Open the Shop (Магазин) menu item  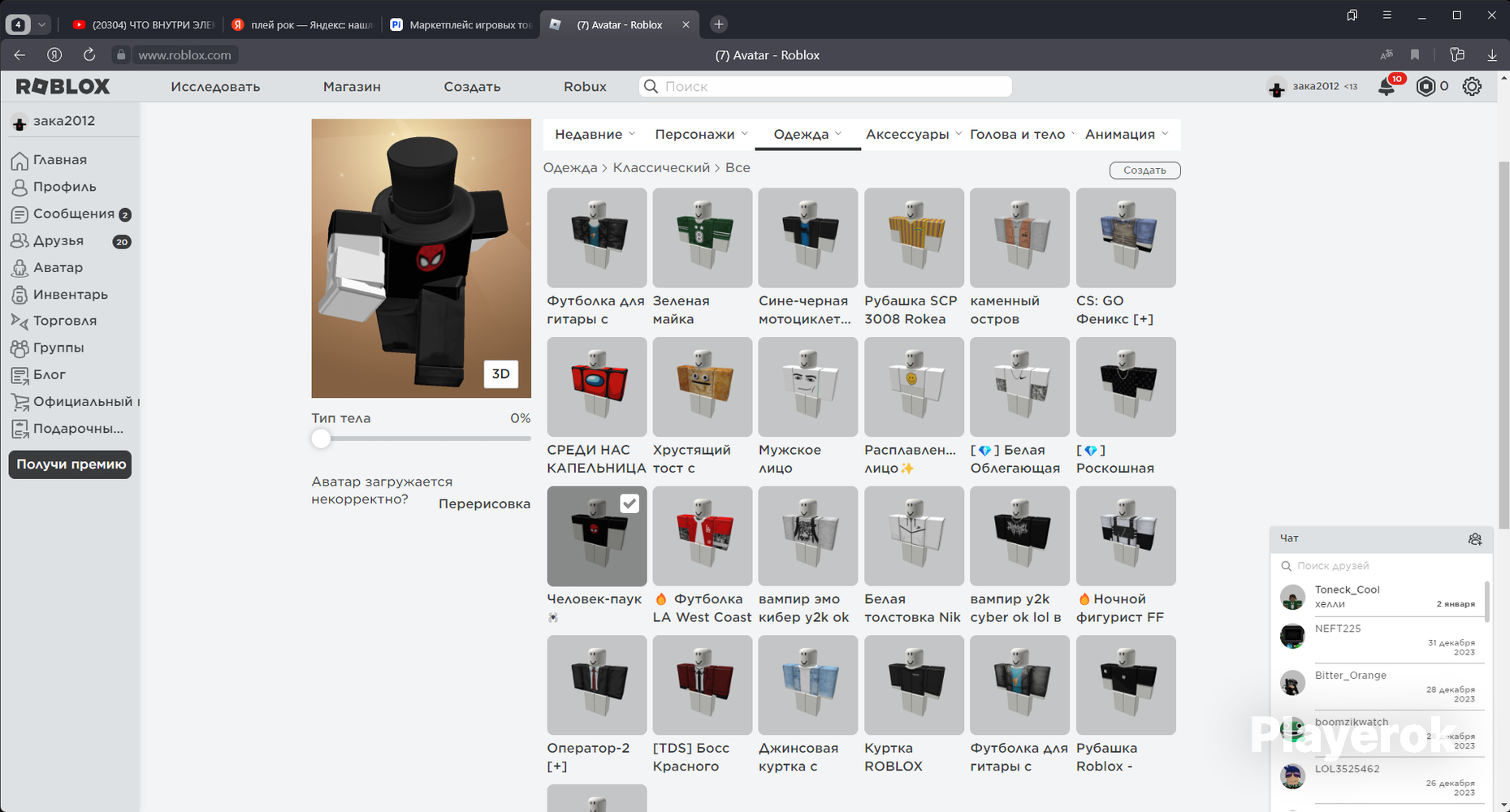coord(352,87)
